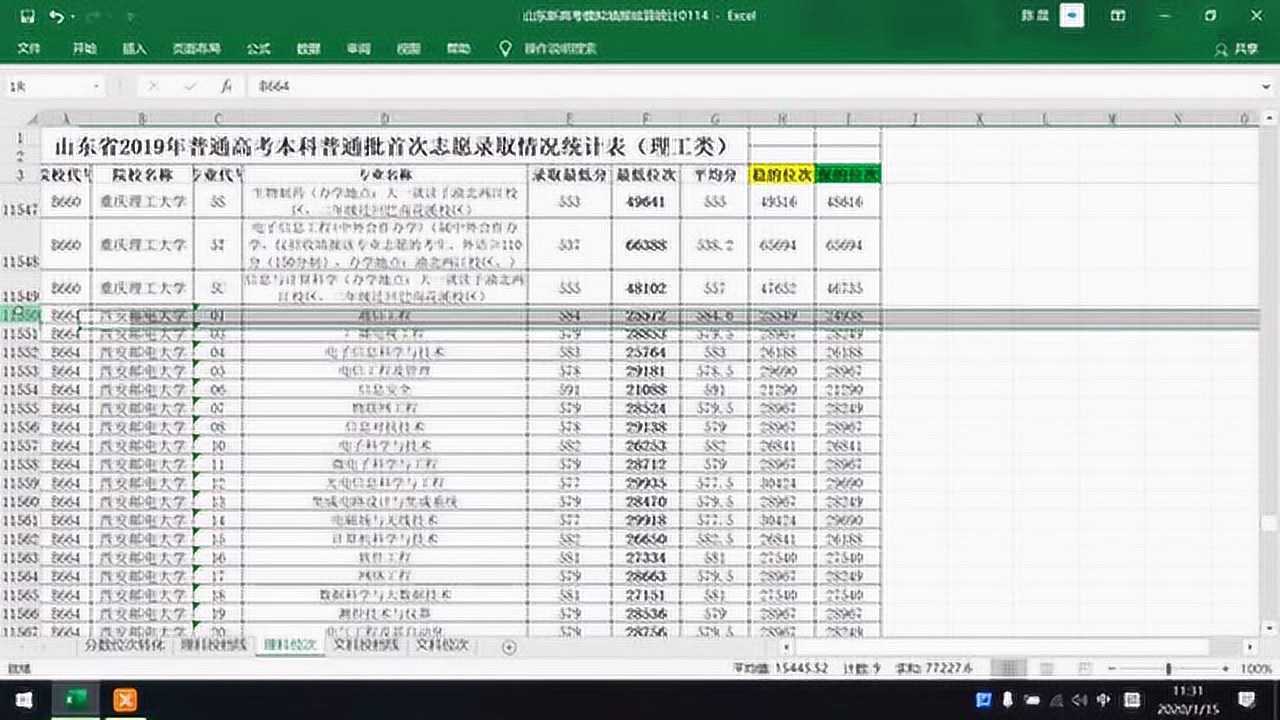Click the 最低位次 header cell

click(x=646, y=175)
